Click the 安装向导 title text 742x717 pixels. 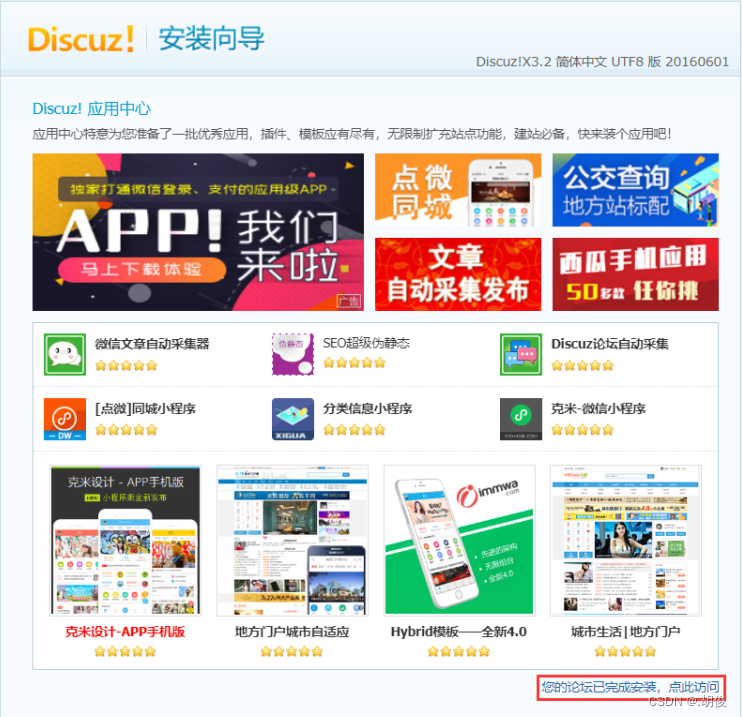(212, 38)
